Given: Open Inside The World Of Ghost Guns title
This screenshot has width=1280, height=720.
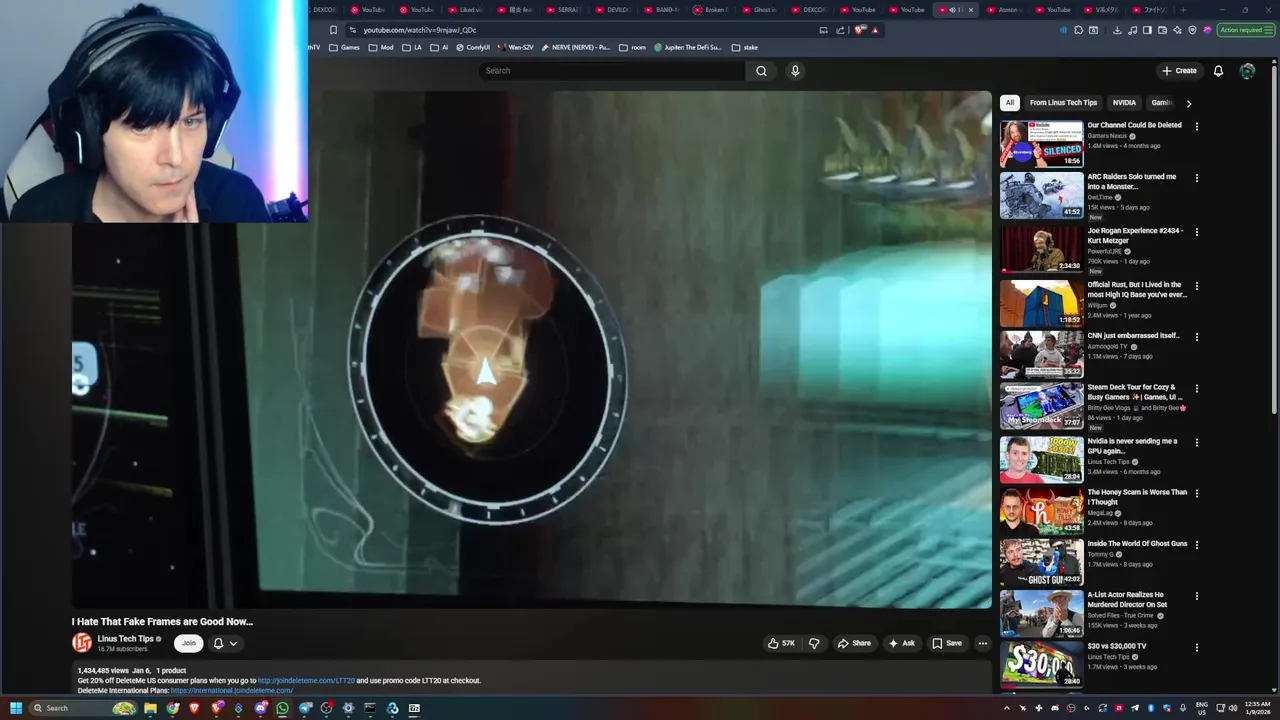Looking at the screenshot, I should coord(1137,544).
